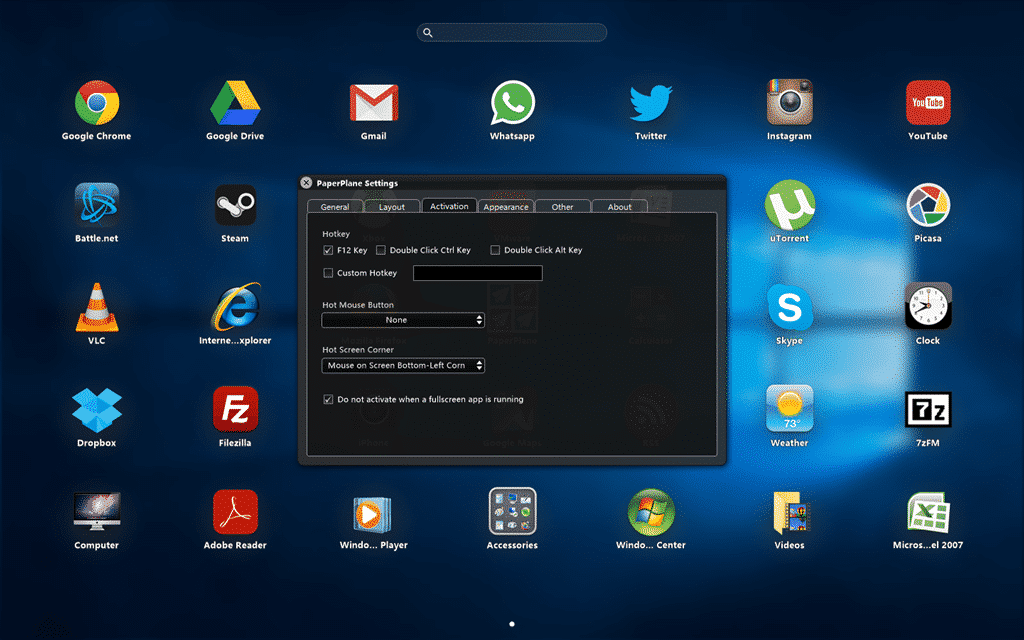Open the Hot Screen Corner dropdown
Screen dimensions: 1024x640
click(x=403, y=366)
